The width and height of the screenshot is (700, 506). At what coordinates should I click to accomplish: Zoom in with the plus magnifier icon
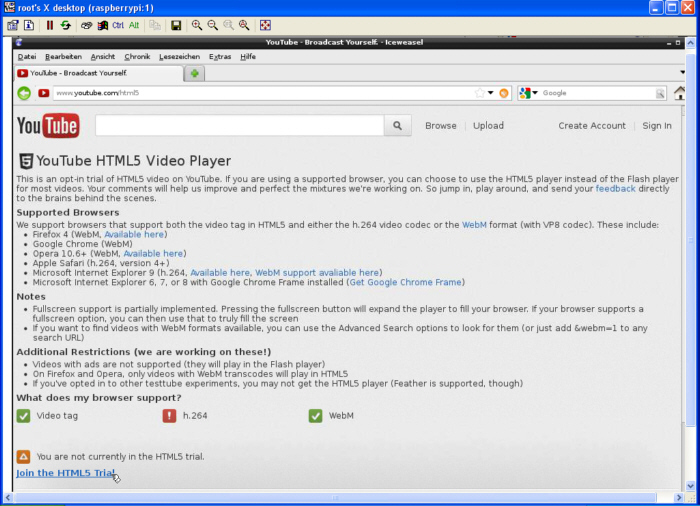pyautogui.click(x=197, y=25)
